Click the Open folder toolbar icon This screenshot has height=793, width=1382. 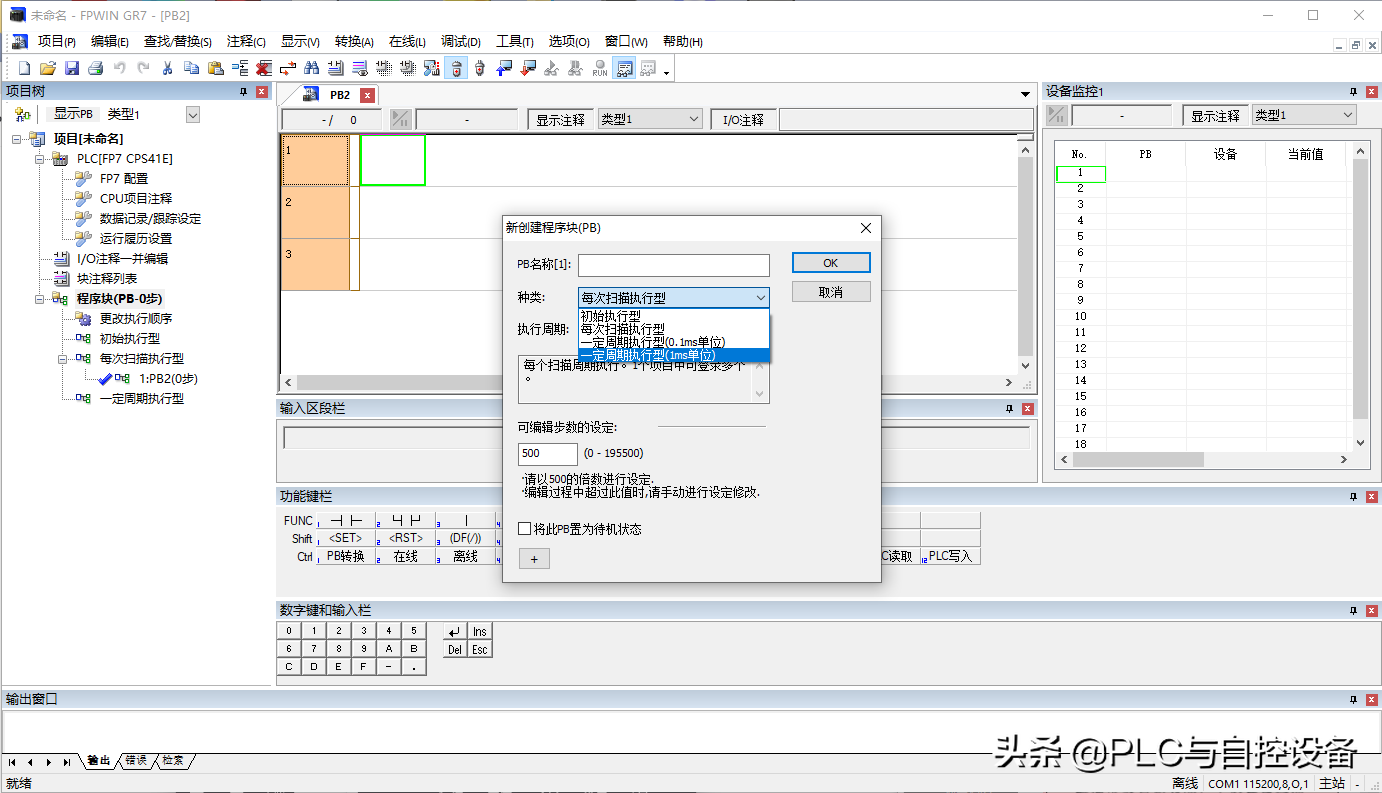pyautogui.click(x=47, y=68)
